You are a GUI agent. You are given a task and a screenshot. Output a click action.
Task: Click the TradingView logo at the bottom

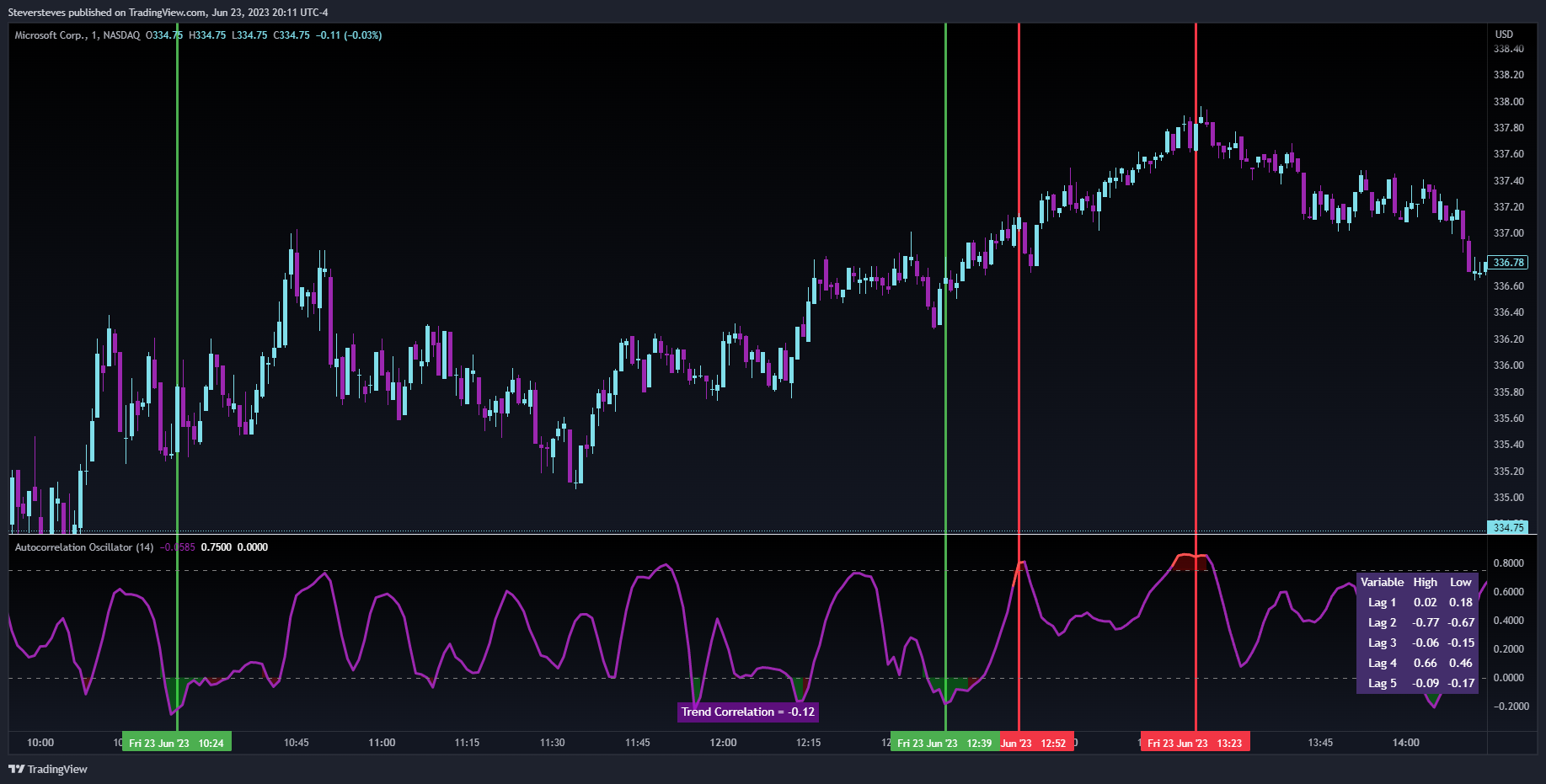click(x=48, y=769)
